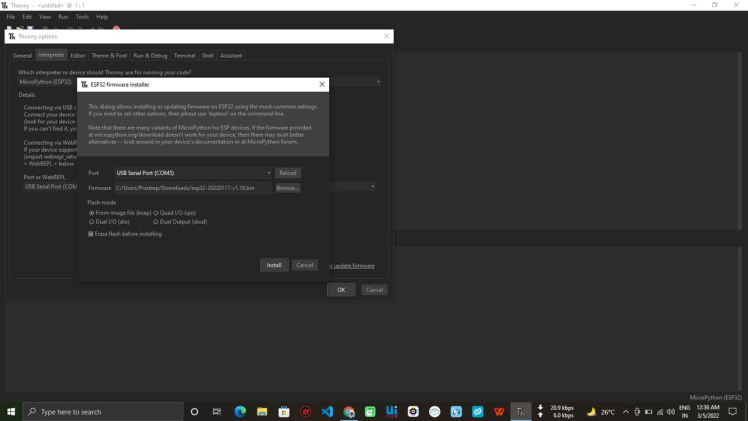Open File Explorer from taskbar
Viewport: 748px width, 421px height.
[x=262, y=411]
